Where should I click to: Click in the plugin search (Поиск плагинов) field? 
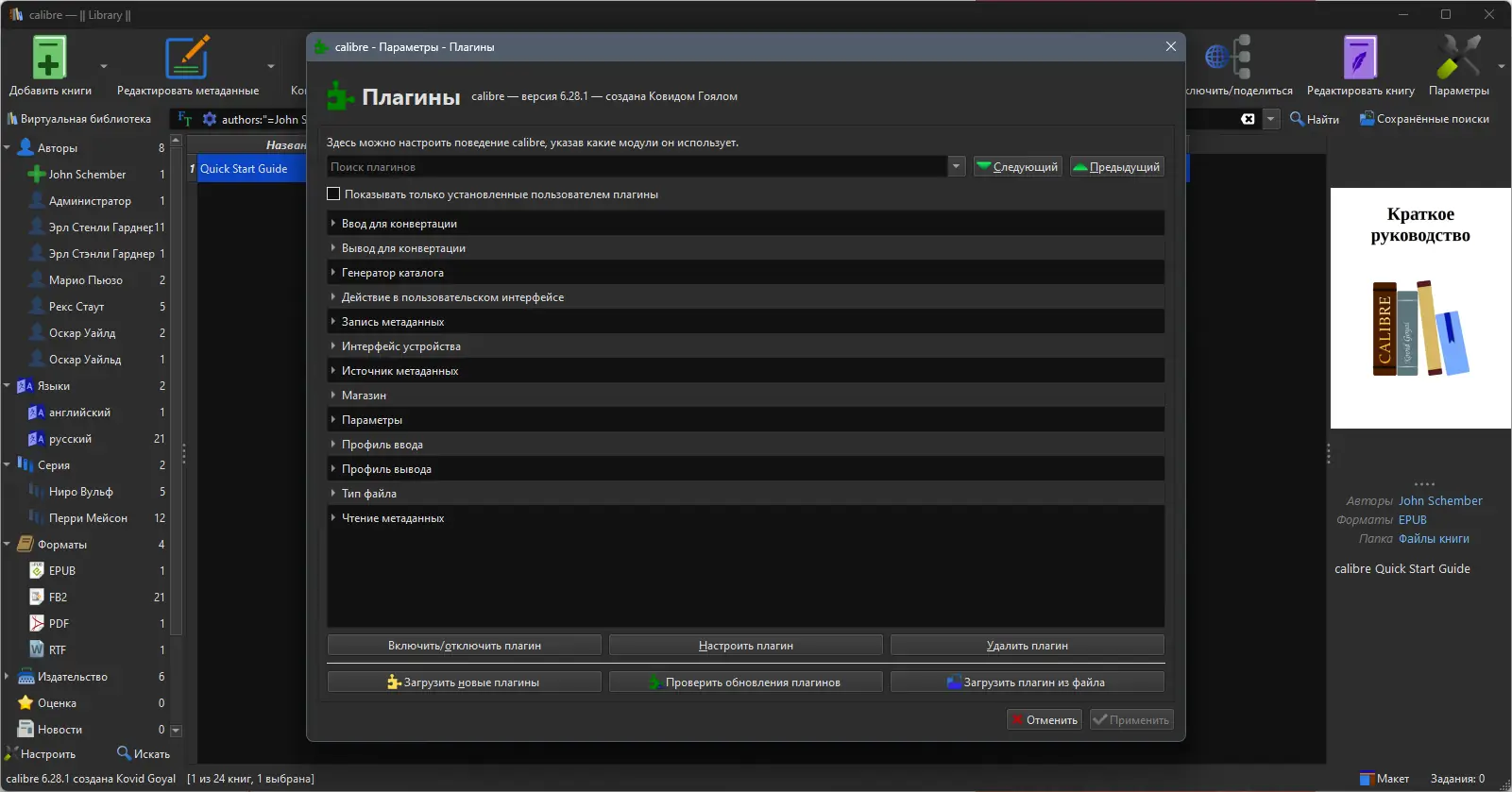pyautogui.click(x=637, y=166)
